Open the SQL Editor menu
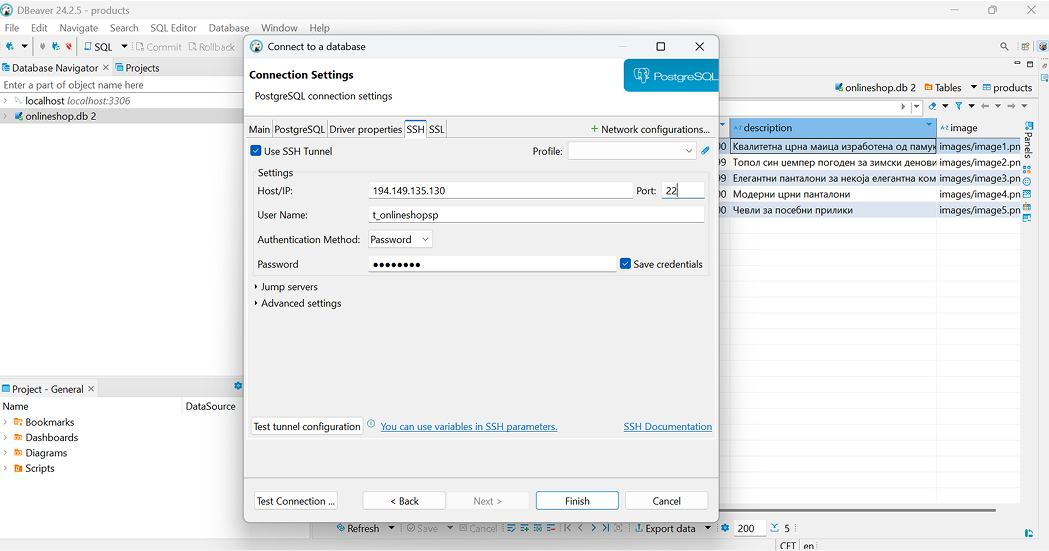The height and width of the screenshot is (551, 1049). click(x=173, y=28)
